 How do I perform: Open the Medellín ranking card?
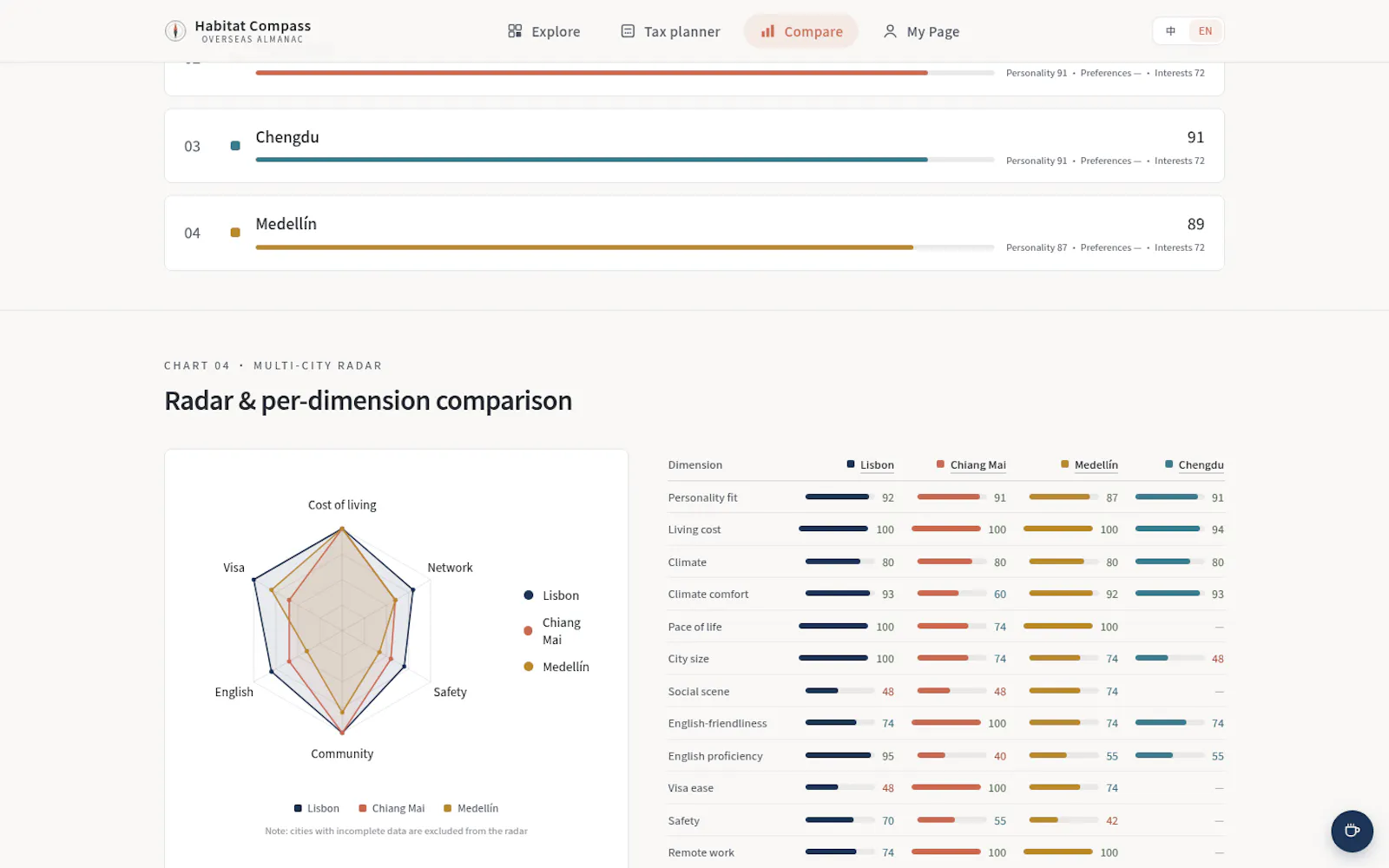694,233
